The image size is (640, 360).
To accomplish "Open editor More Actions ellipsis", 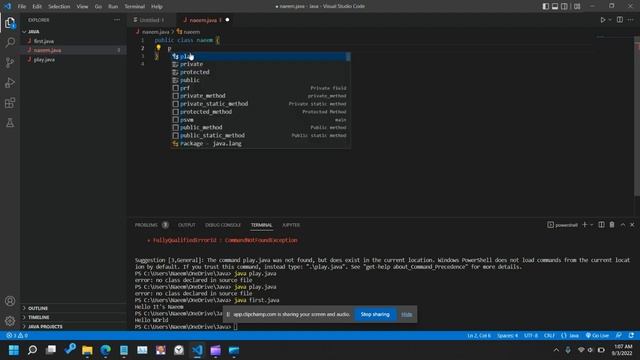I will click(x=631, y=20).
